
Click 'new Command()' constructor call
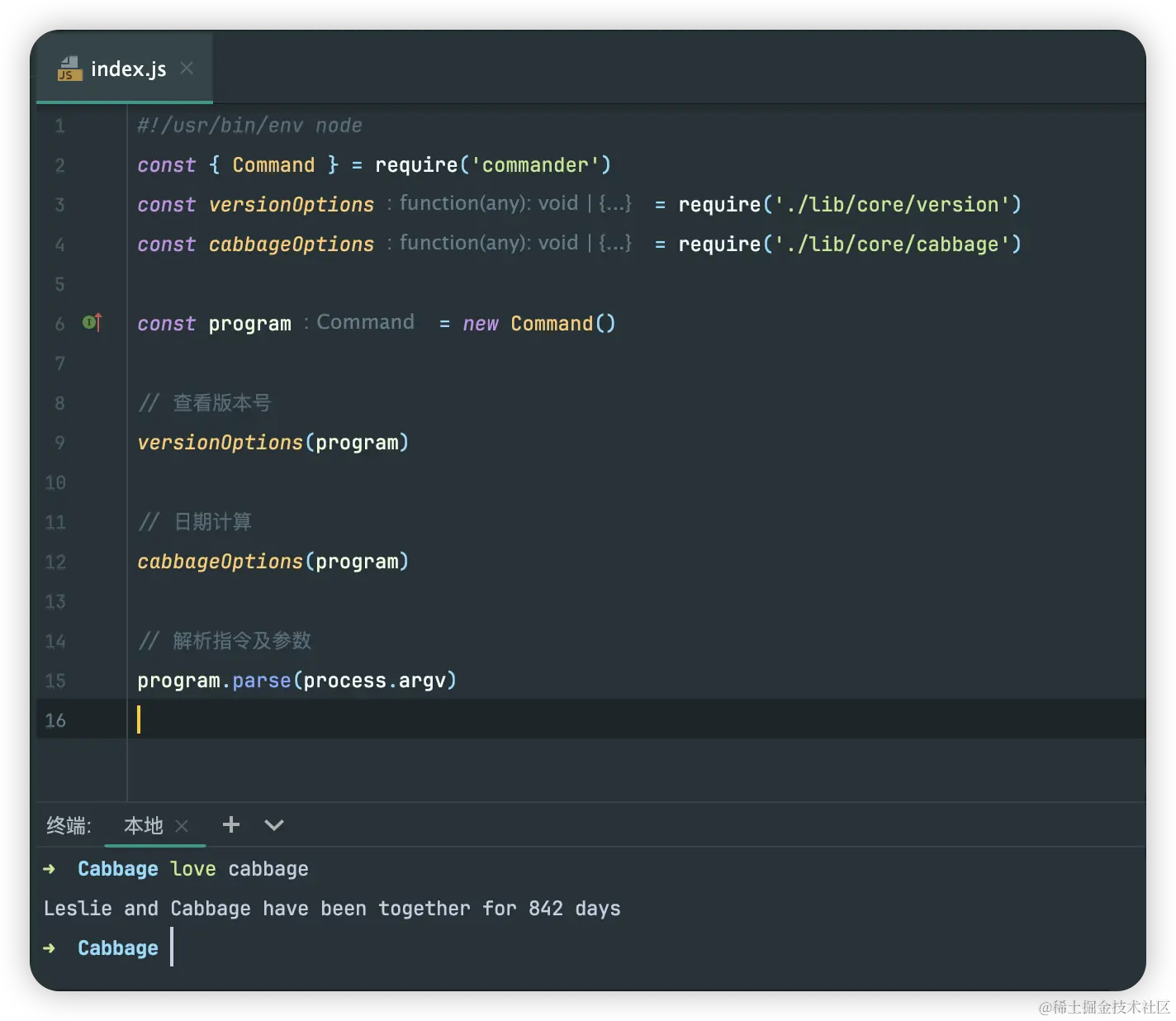click(539, 324)
